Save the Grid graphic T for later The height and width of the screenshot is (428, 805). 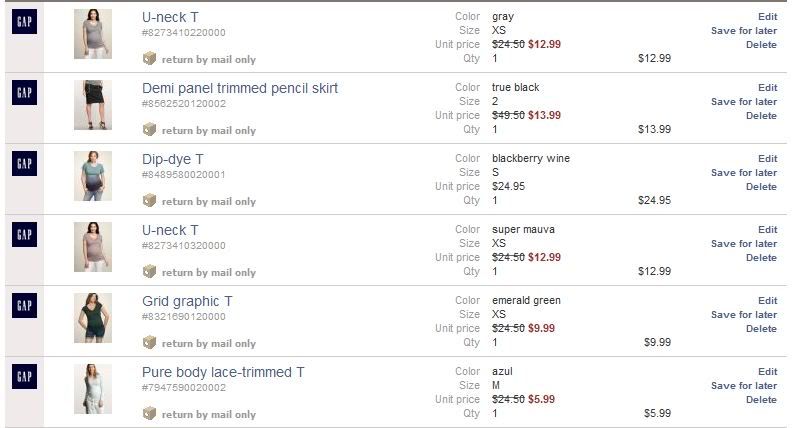pyautogui.click(x=743, y=315)
